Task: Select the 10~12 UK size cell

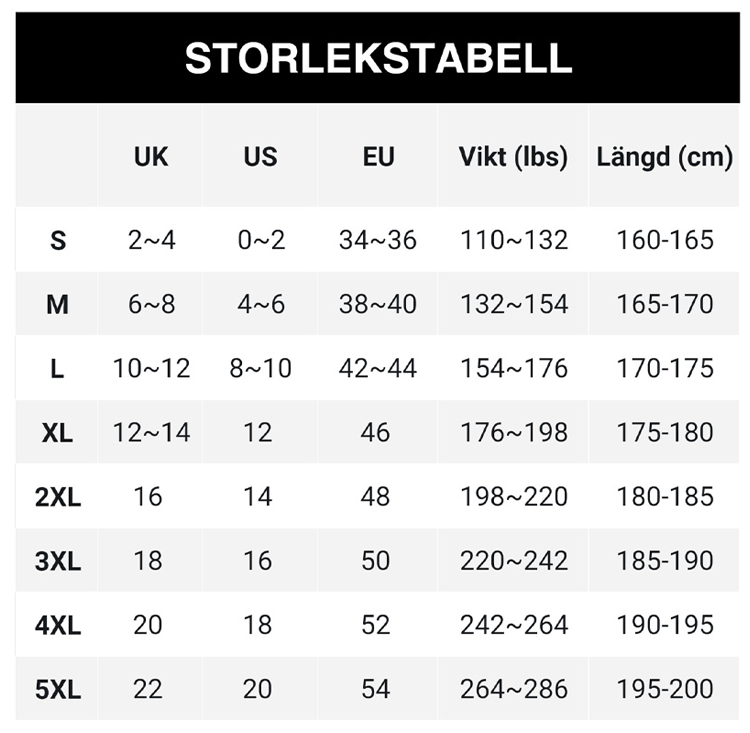Action: coord(151,368)
